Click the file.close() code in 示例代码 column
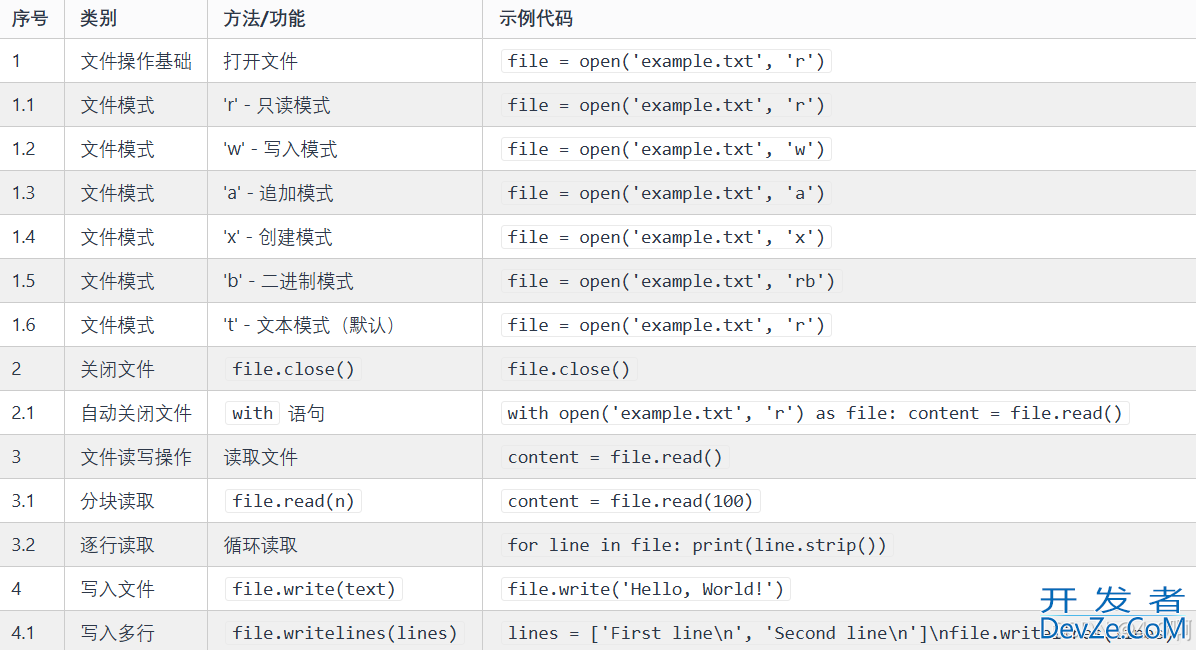This screenshot has width=1196, height=650. 569,369
